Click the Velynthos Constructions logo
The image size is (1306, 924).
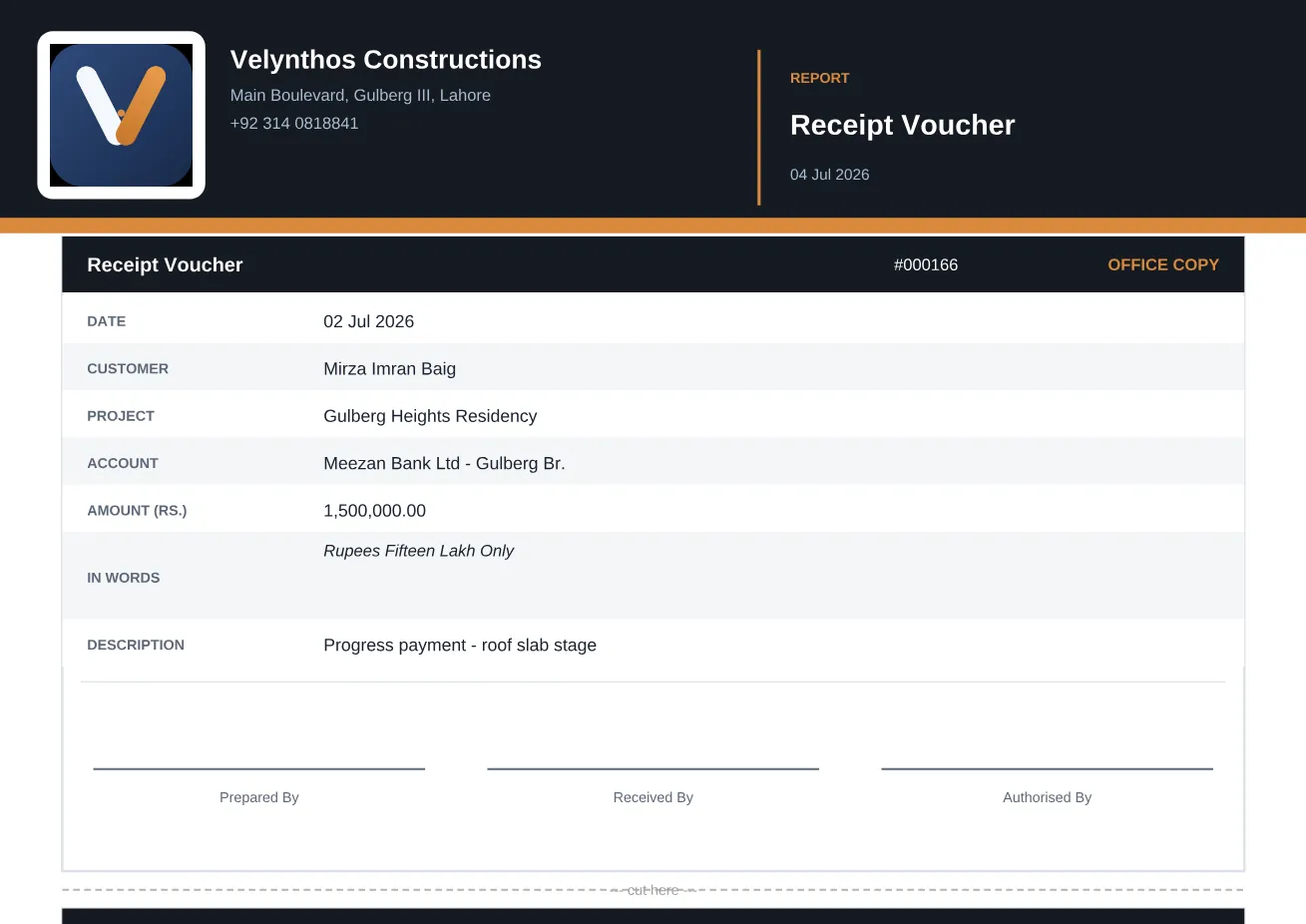pos(121,115)
